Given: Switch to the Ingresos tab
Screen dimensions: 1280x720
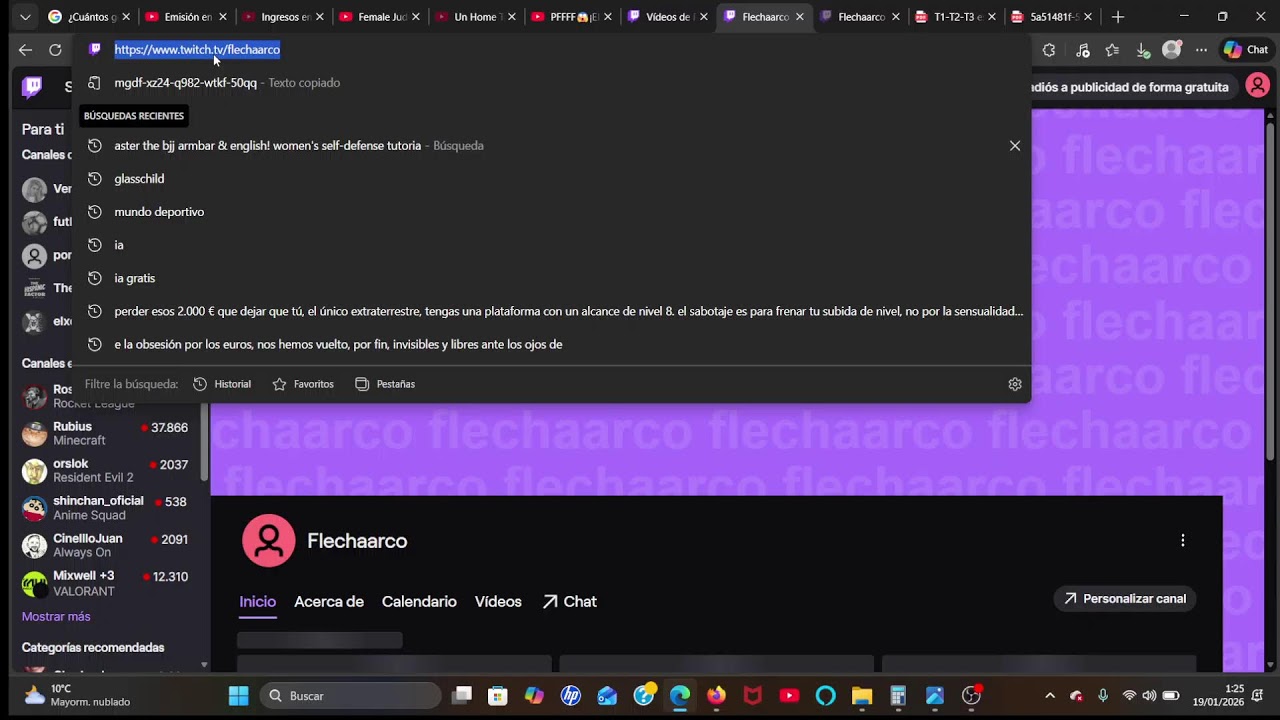Looking at the screenshot, I should pos(281,17).
